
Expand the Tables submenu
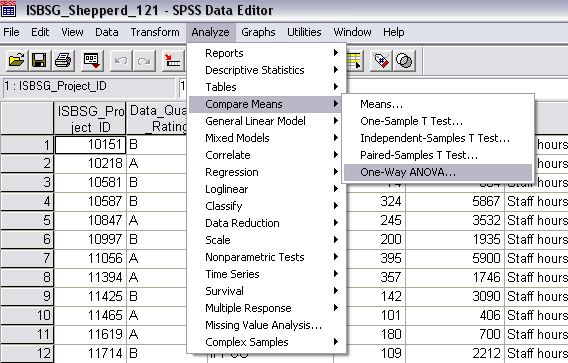coord(267,87)
